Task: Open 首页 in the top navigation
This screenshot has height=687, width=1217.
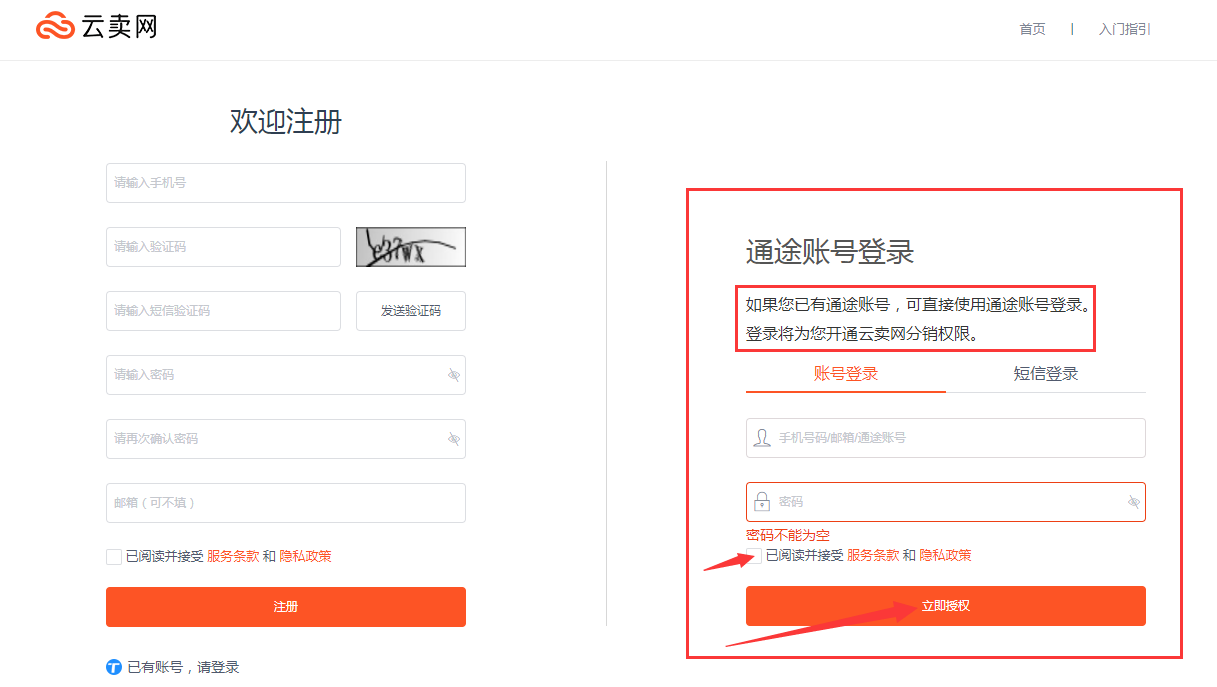Action: [x=1031, y=29]
